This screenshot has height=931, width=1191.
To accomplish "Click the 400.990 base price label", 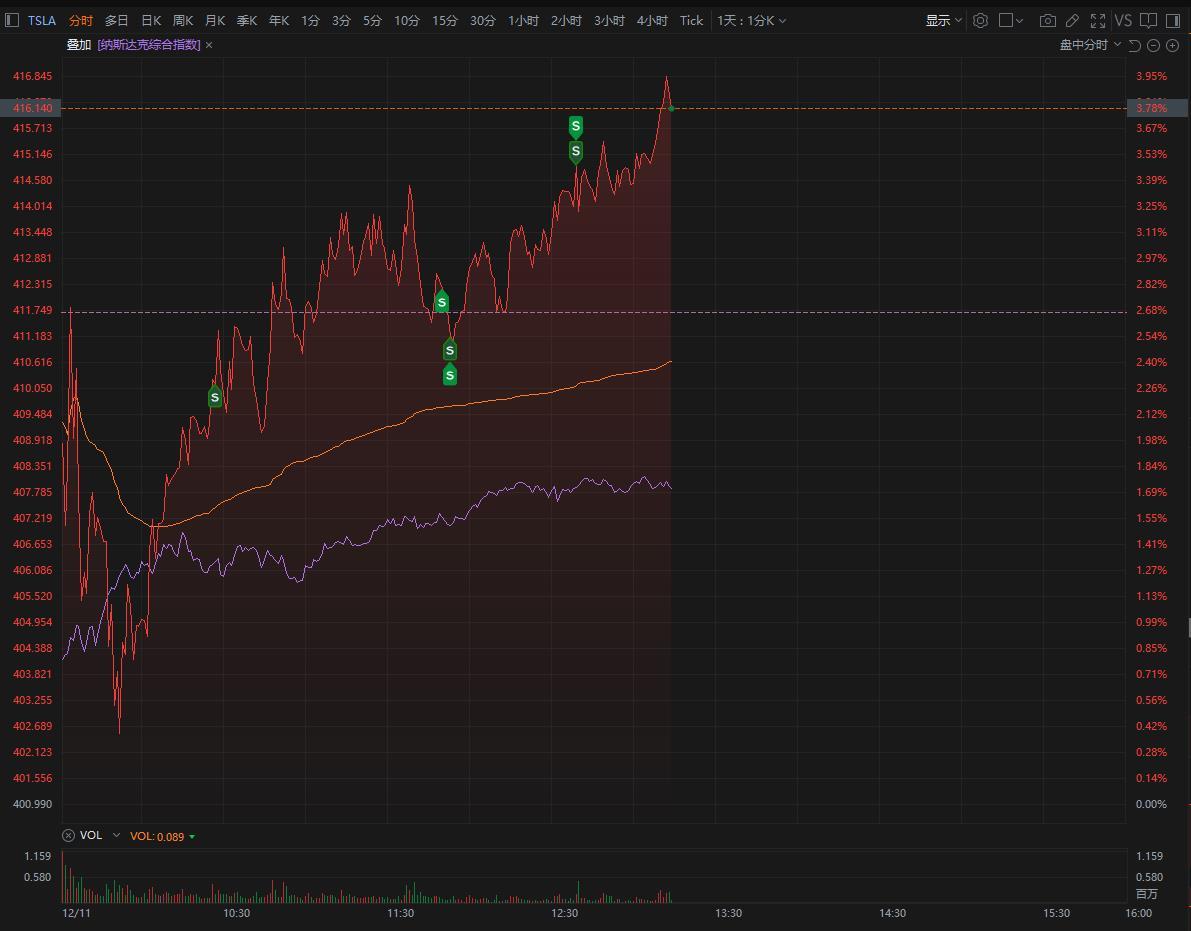I will (x=33, y=803).
